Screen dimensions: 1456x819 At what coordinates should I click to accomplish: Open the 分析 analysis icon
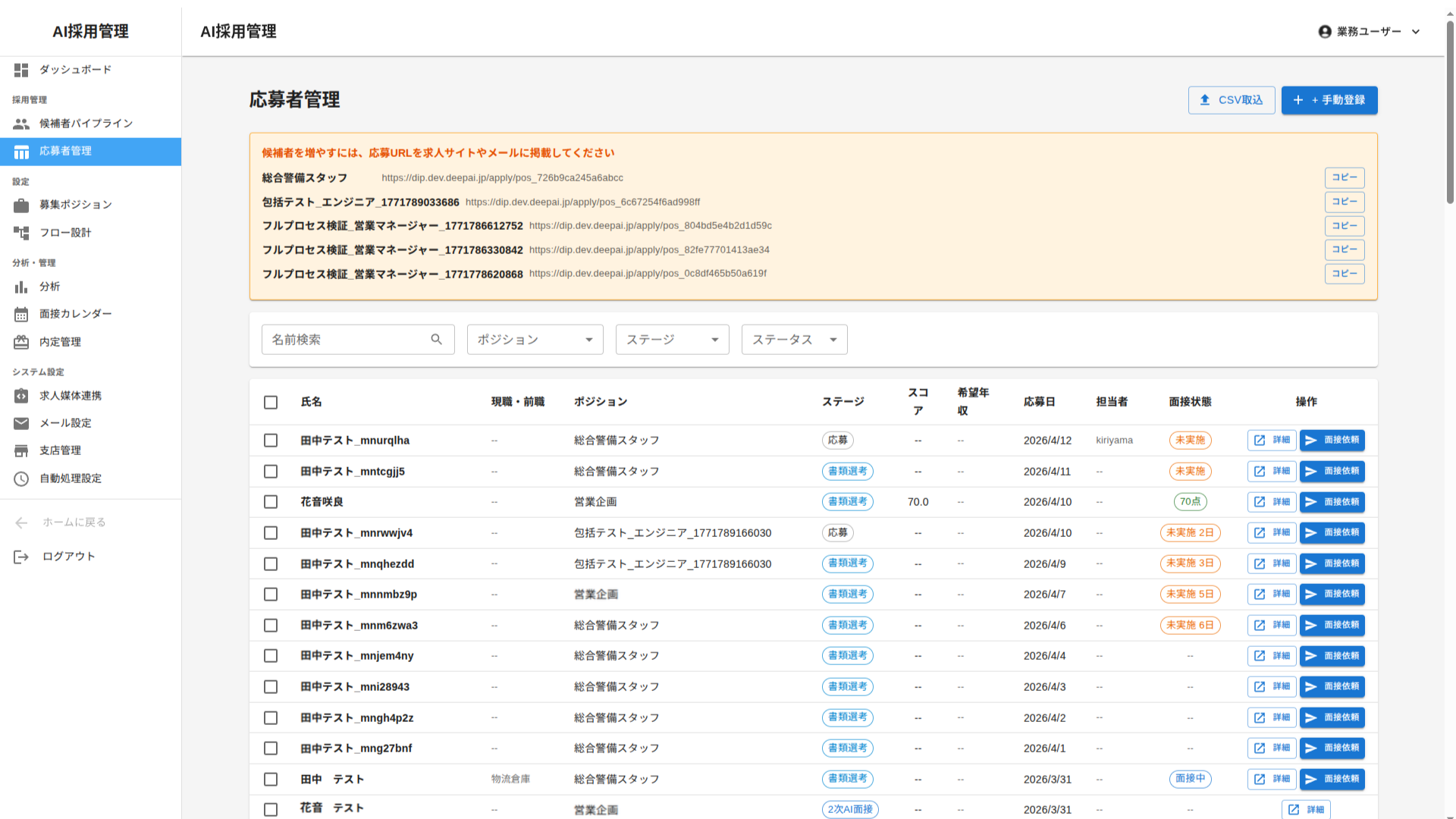coord(22,287)
